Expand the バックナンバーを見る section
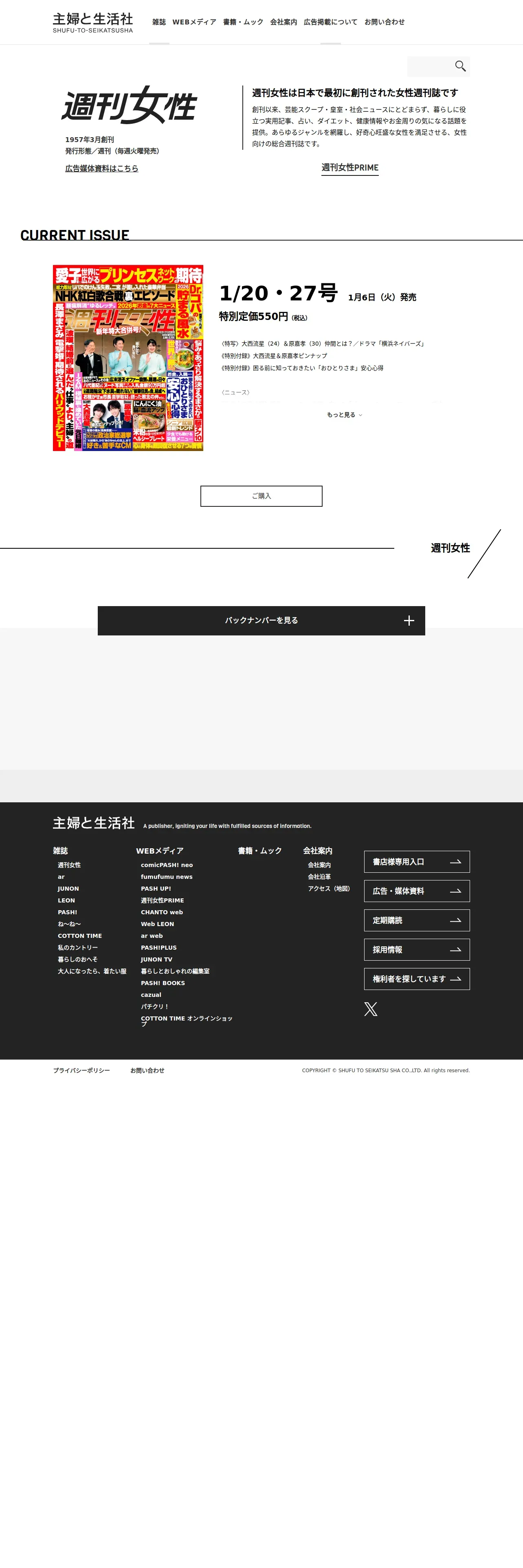 (261, 620)
